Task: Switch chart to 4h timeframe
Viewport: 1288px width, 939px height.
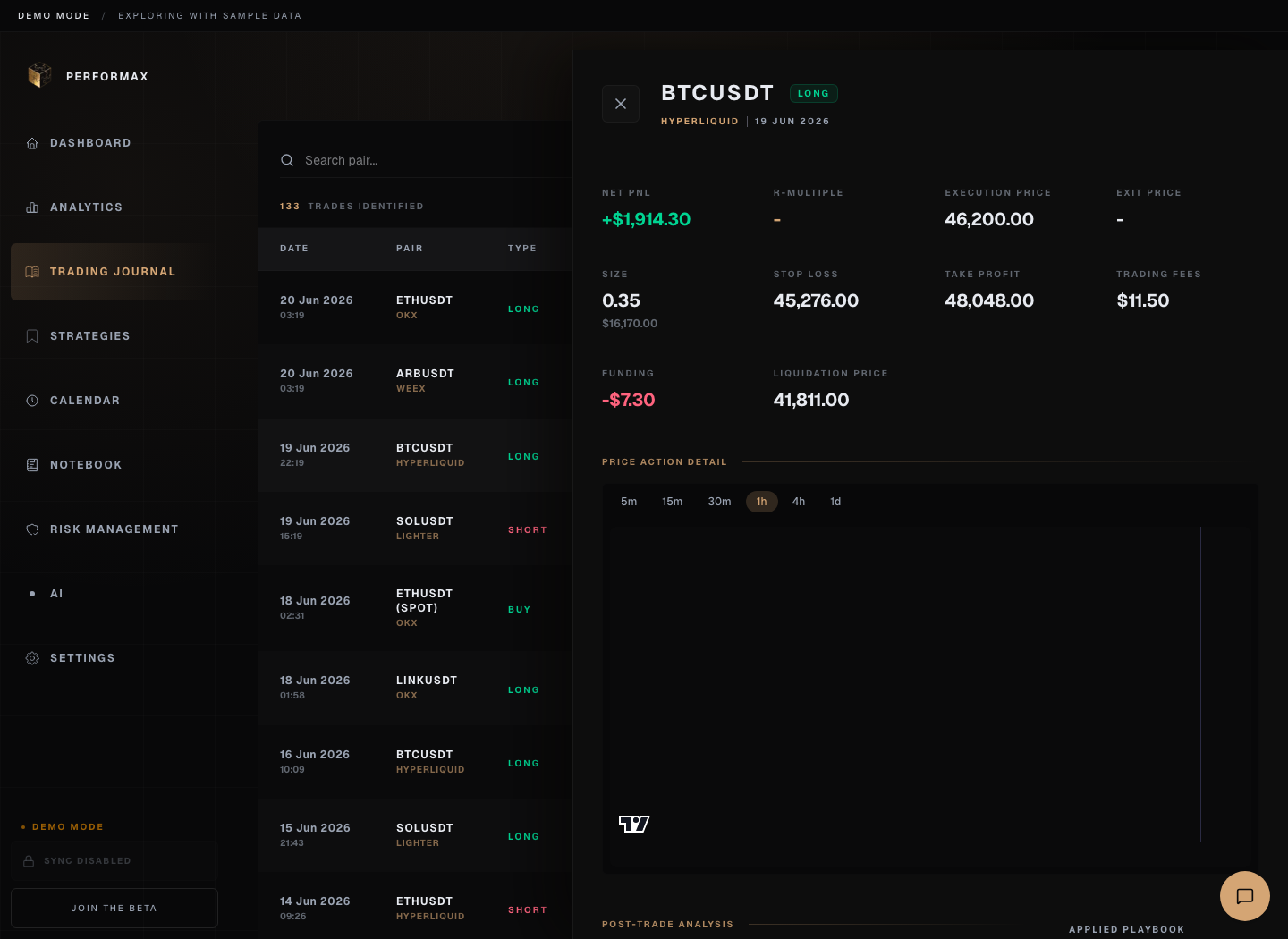Action: (x=799, y=502)
